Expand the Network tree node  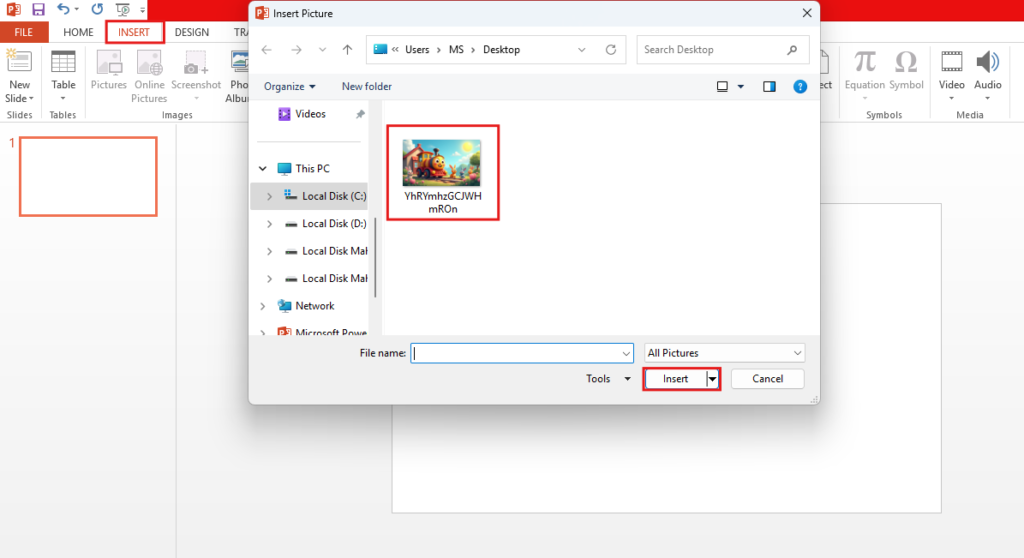click(263, 306)
